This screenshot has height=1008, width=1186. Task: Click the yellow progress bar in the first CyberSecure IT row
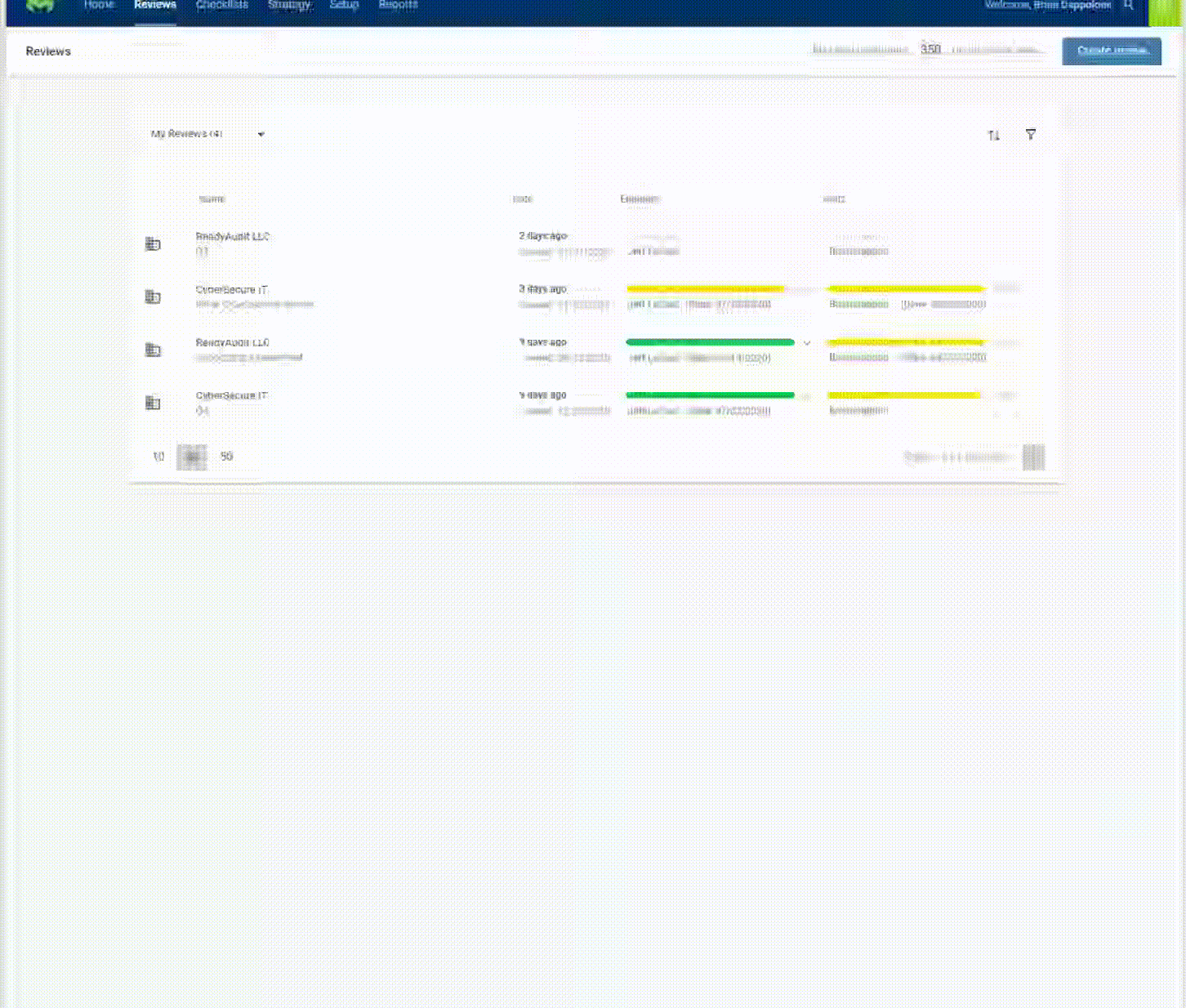(705, 288)
